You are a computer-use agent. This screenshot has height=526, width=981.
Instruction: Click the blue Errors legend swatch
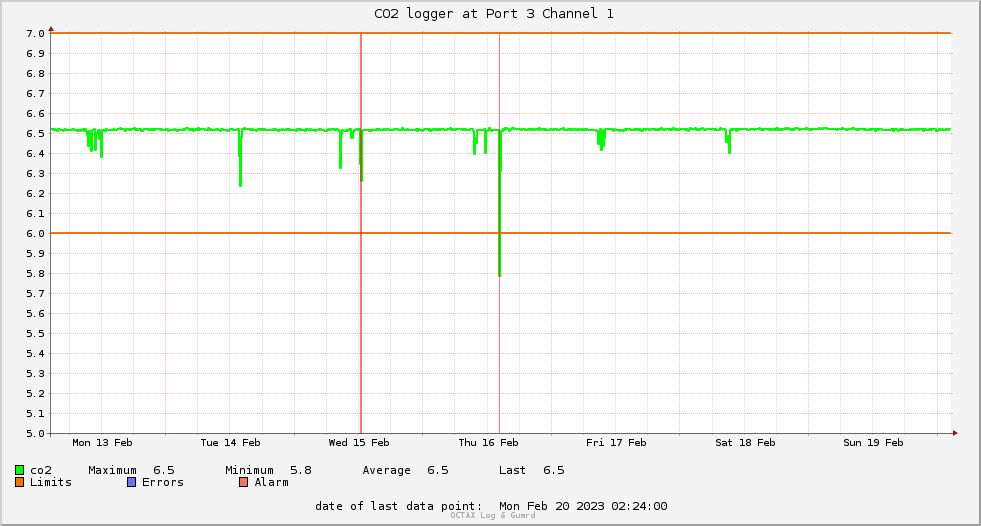click(131, 482)
